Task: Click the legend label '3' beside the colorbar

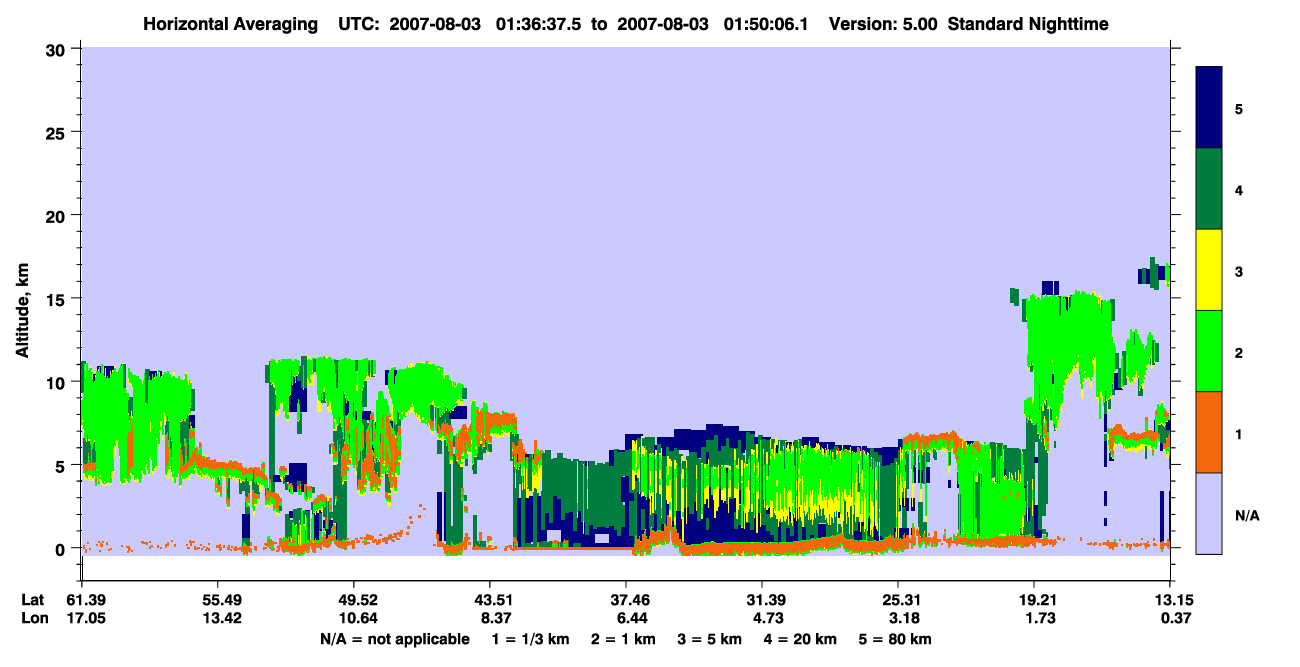Action: point(1239,271)
